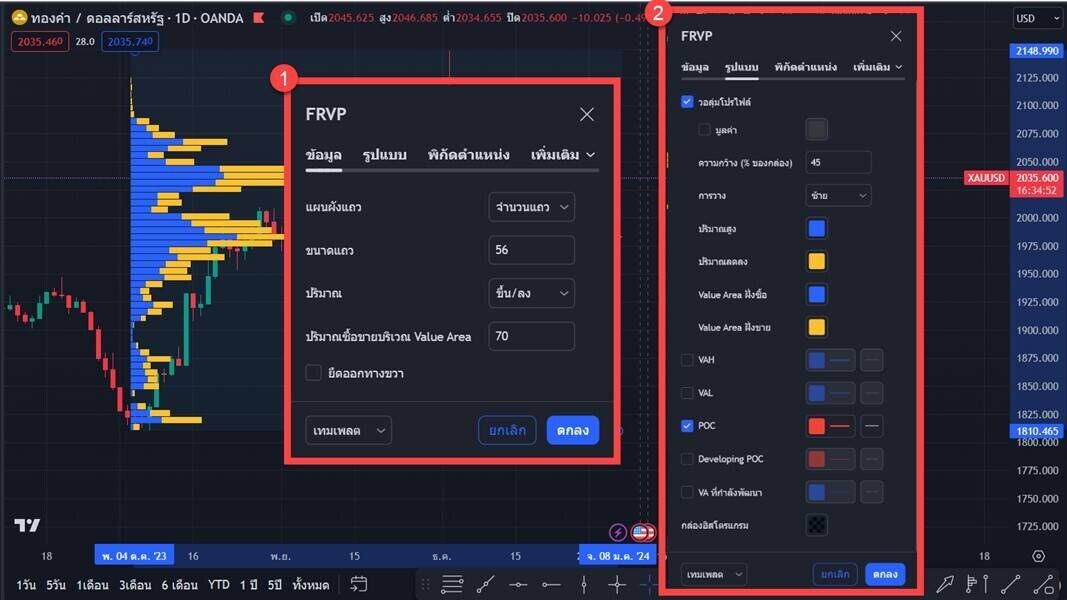Change Value Area ฝั่งขาย yellow swatch
The height and width of the screenshot is (600, 1067).
(817, 327)
